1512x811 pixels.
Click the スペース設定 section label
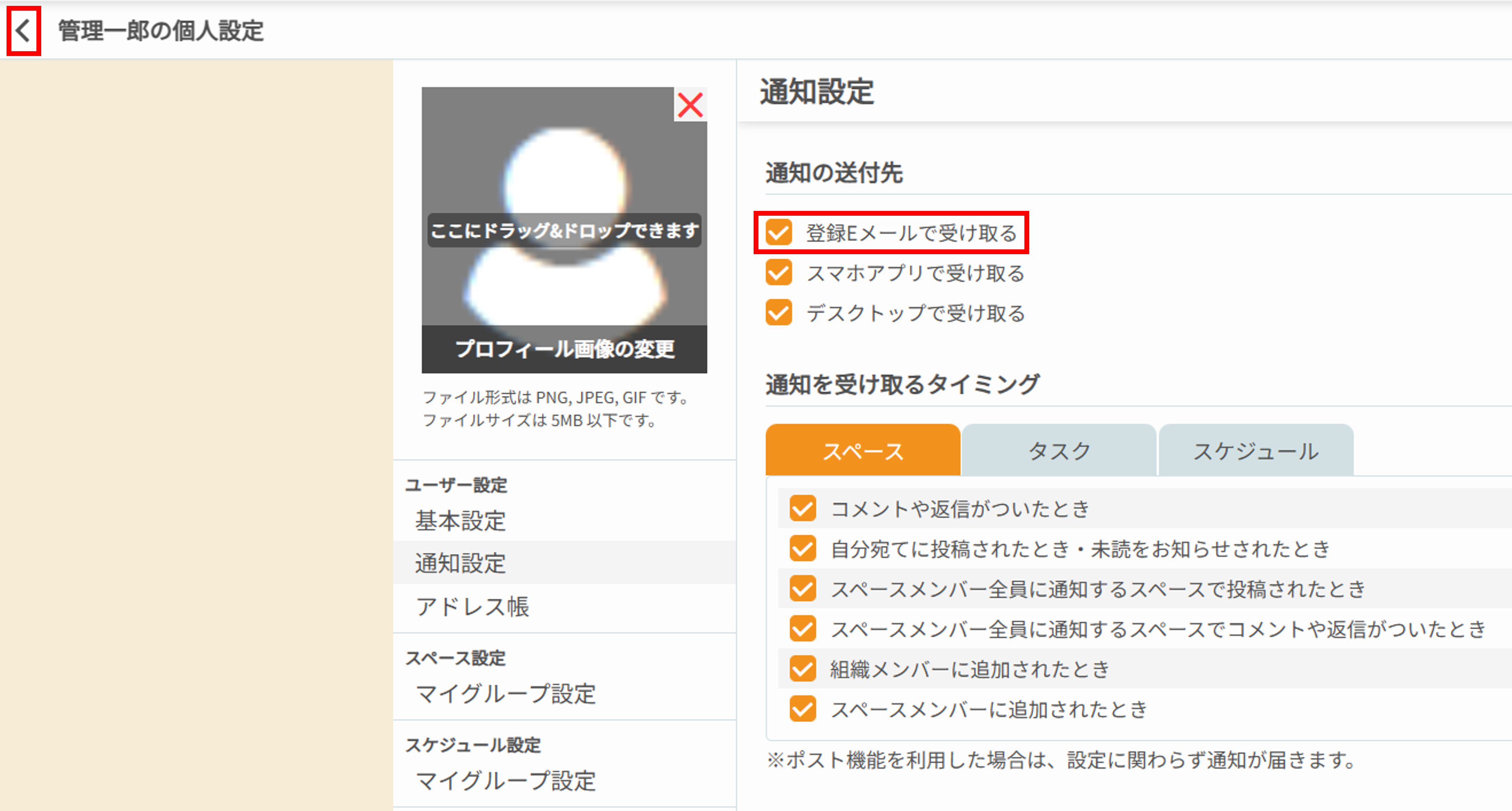coord(455,658)
